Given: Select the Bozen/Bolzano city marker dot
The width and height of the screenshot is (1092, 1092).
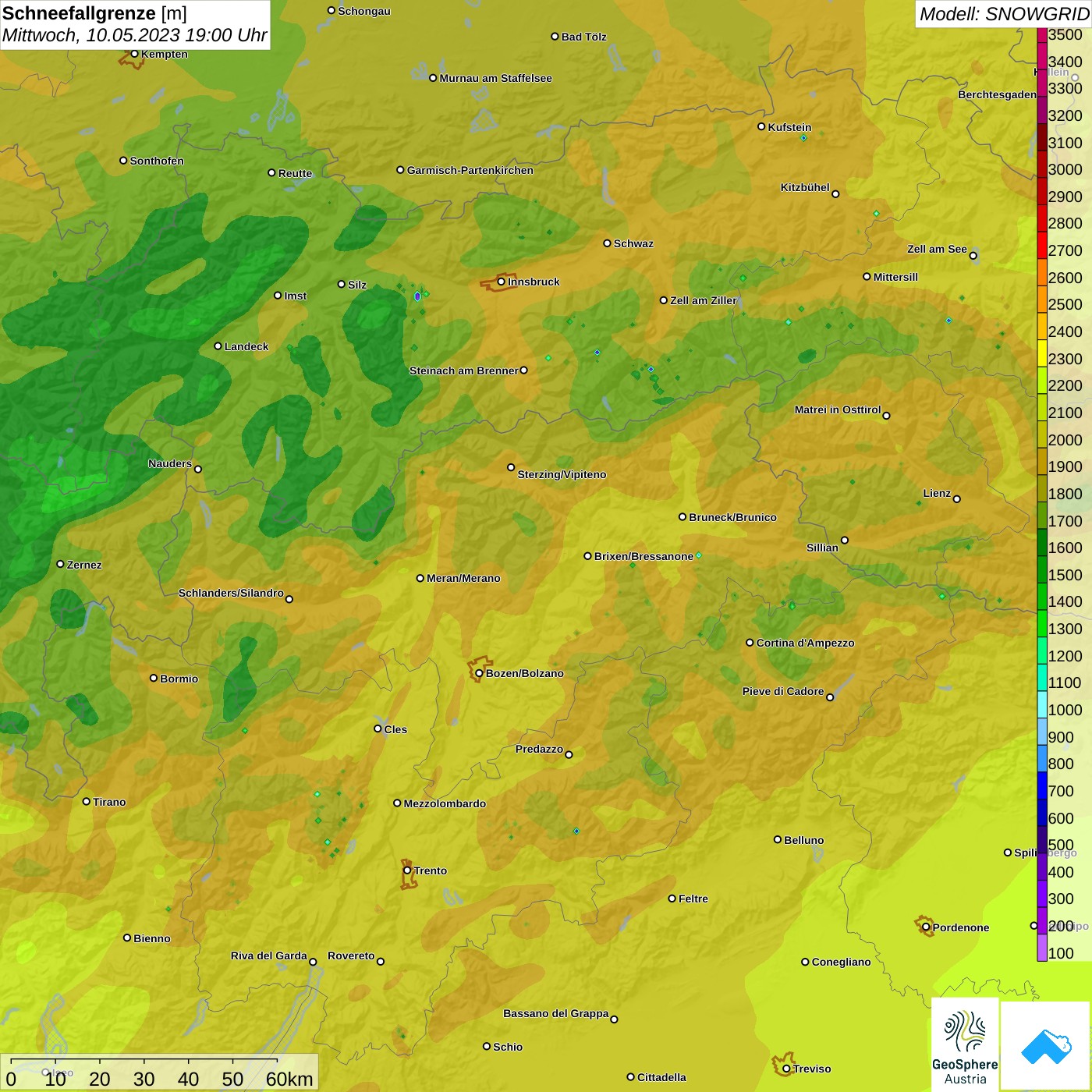Looking at the screenshot, I should tap(479, 673).
